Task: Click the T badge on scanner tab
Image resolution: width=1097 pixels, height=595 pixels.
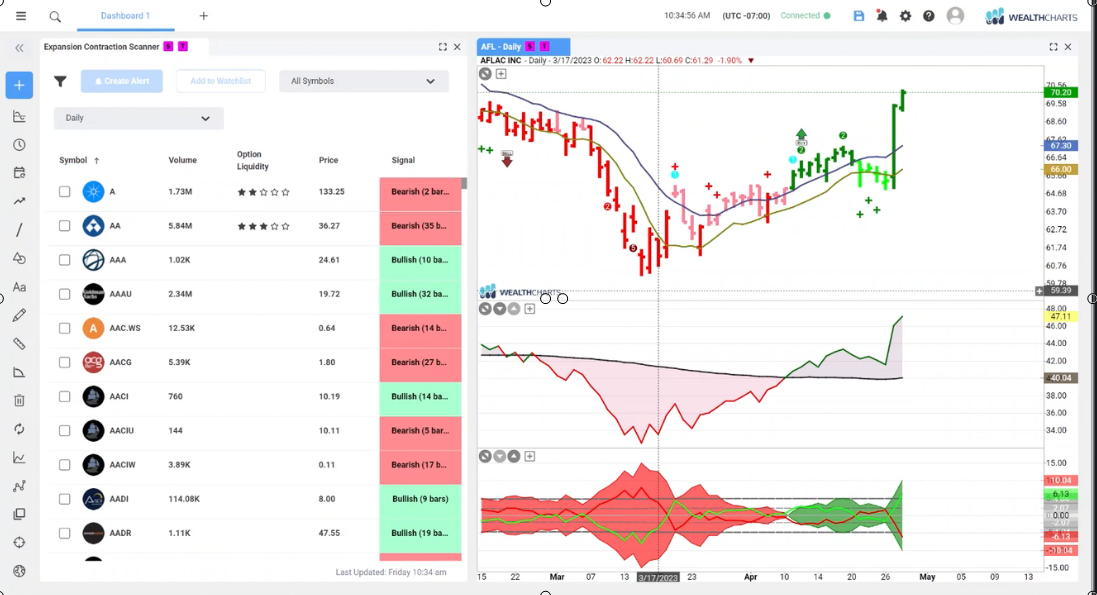Action: (183, 47)
